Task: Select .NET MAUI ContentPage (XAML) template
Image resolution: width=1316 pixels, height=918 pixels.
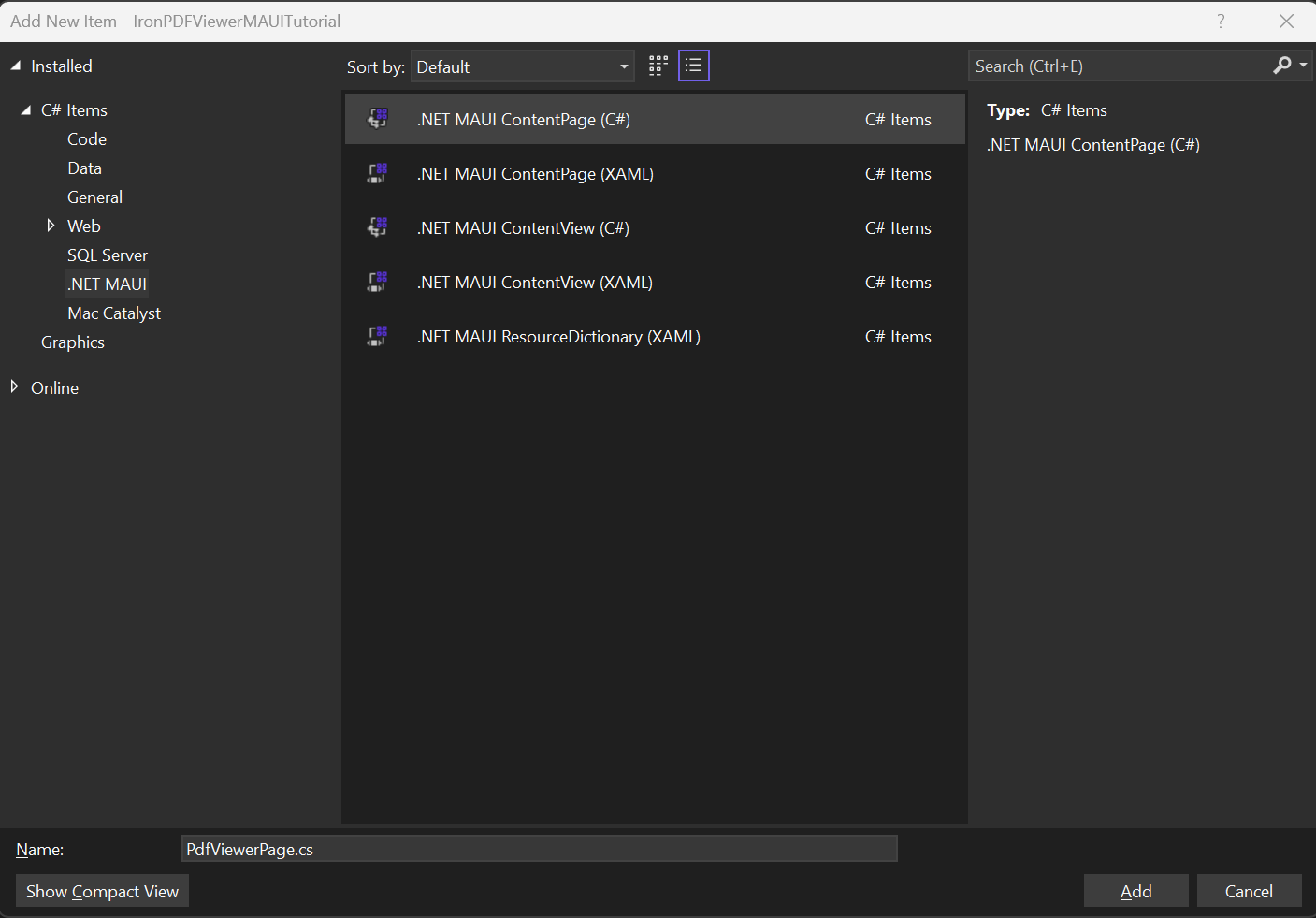Action: [x=655, y=173]
